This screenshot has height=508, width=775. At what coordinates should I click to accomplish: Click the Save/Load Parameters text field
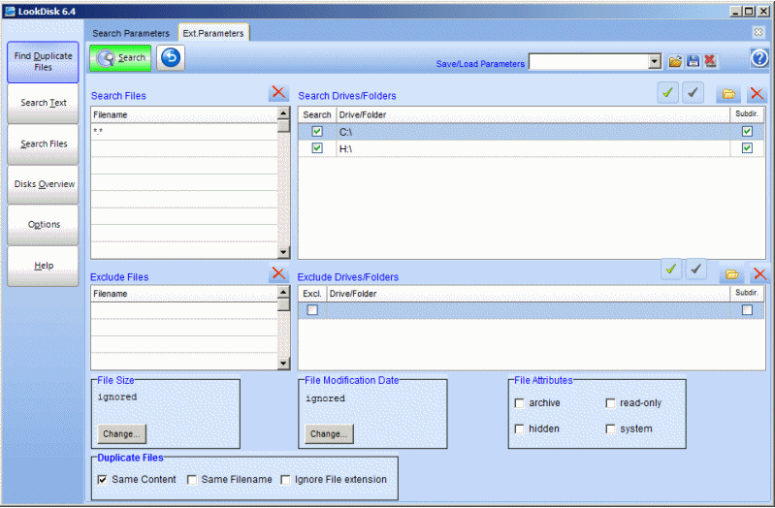point(589,62)
